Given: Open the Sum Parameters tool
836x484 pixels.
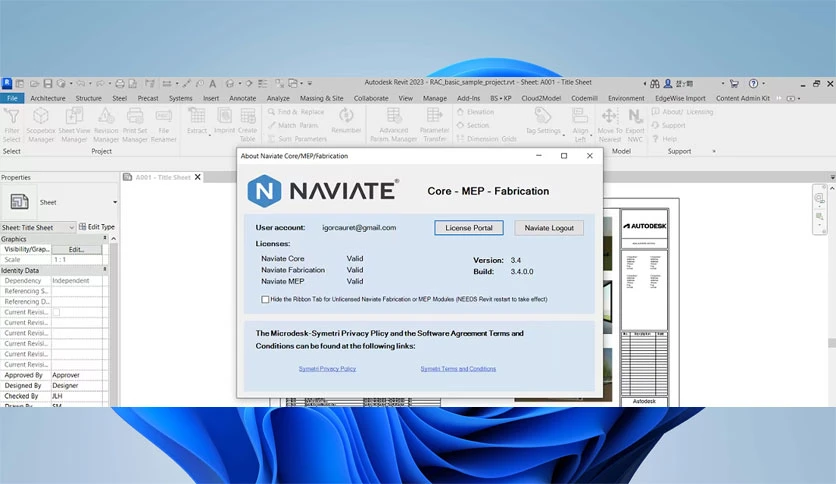Looking at the screenshot, I should point(297,139).
